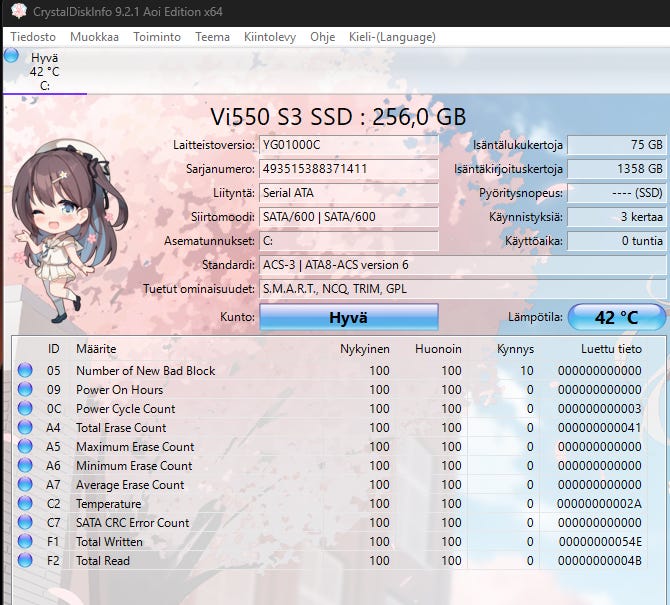Click status orb for Number of New Bad Block
This screenshot has height=605, width=670.
pyautogui.click(x=25, y=370)
